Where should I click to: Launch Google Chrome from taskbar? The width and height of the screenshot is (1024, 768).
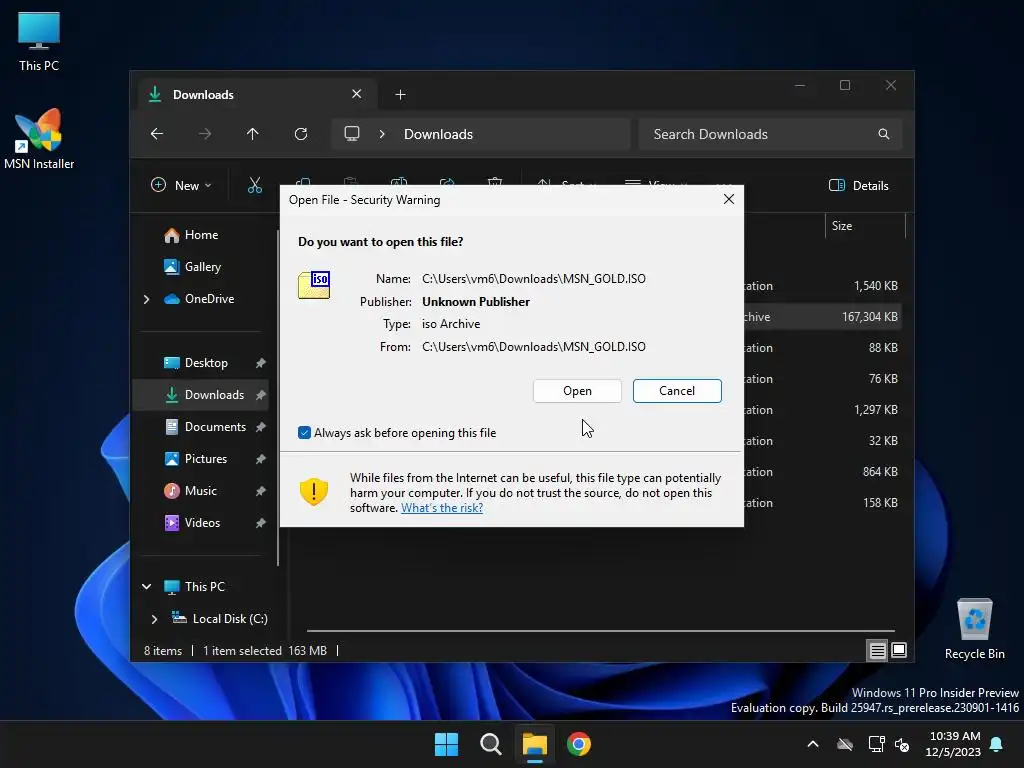tap(579, 744)
